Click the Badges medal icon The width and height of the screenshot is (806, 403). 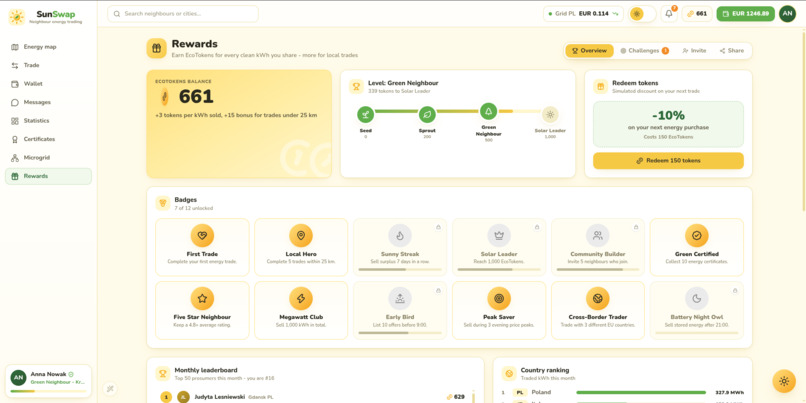click(x=163, y=203)
